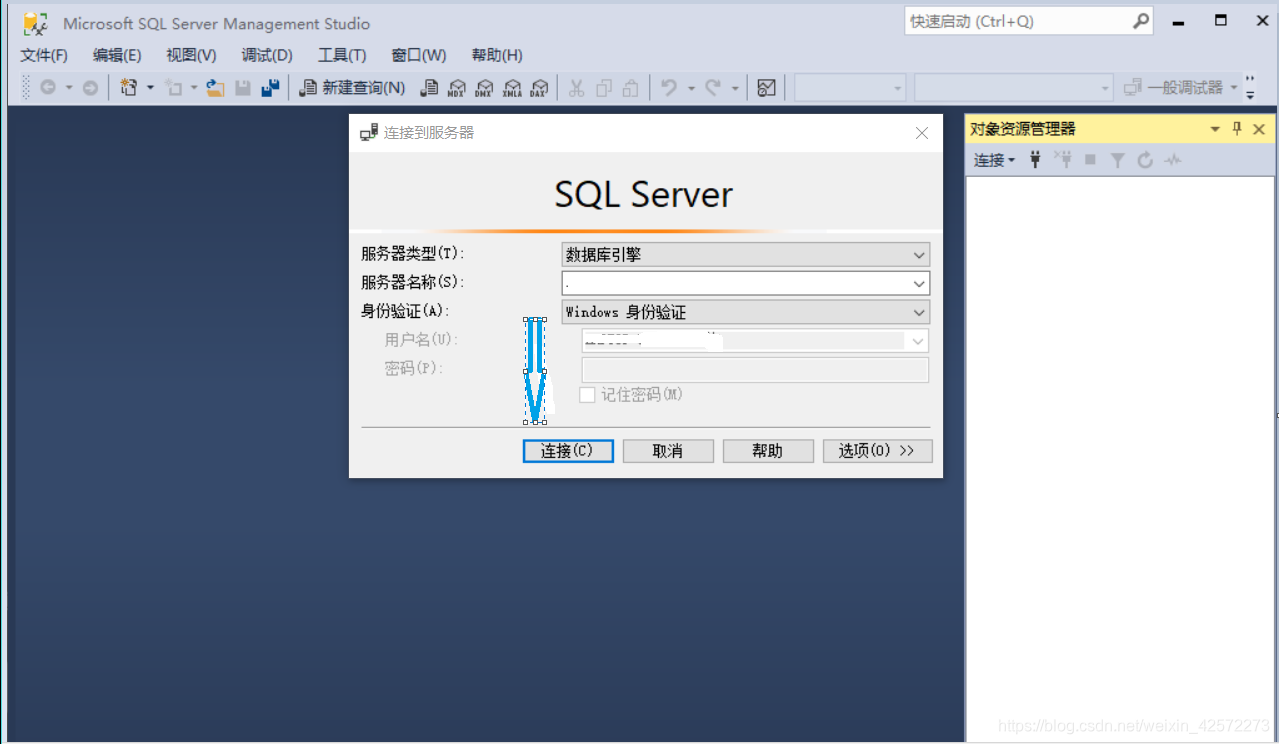
Task: Click the DMX query icon
Action: tap(484, 88)
